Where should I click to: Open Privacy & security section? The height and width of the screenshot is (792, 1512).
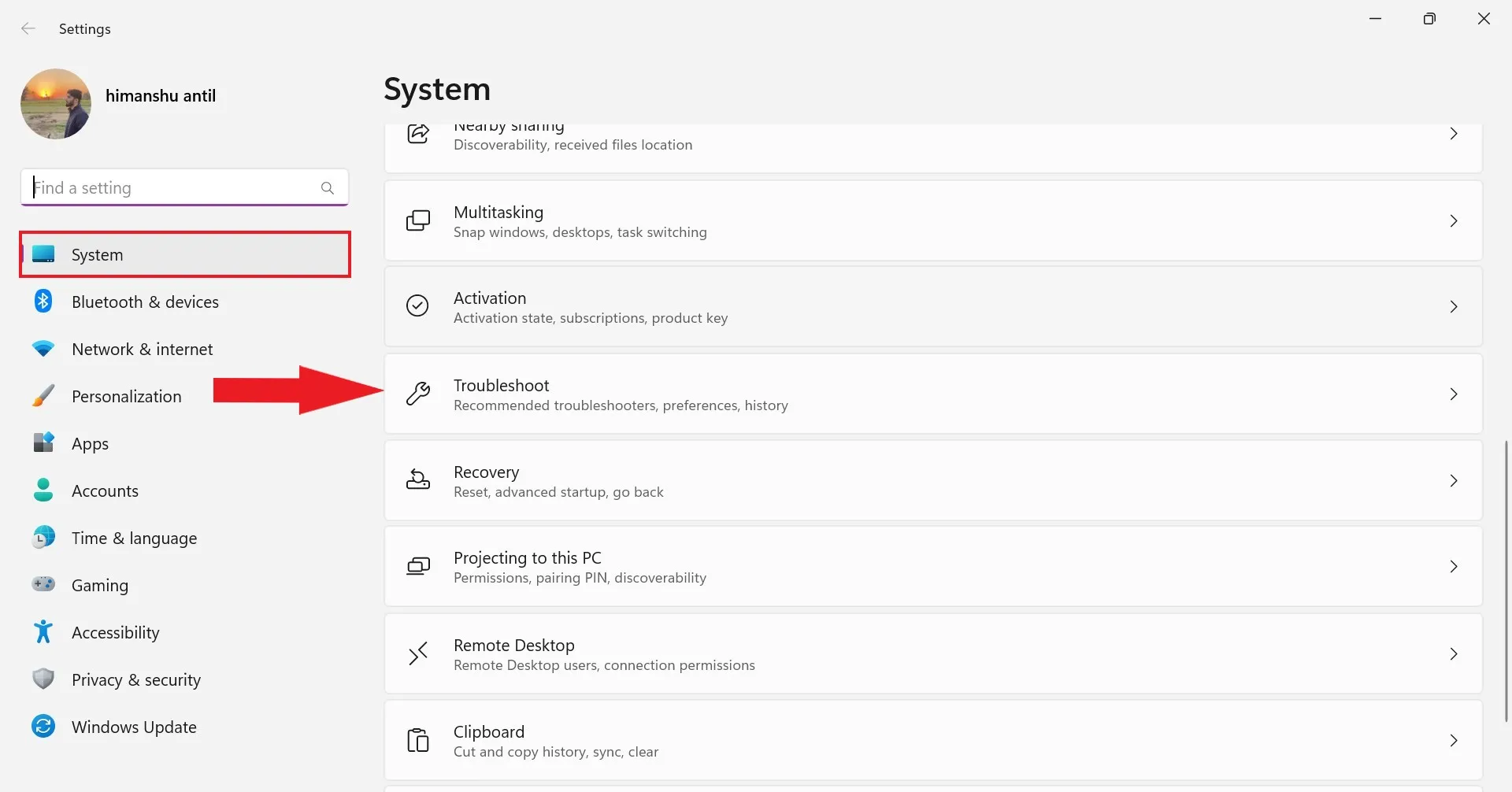[x=135, y=679]
